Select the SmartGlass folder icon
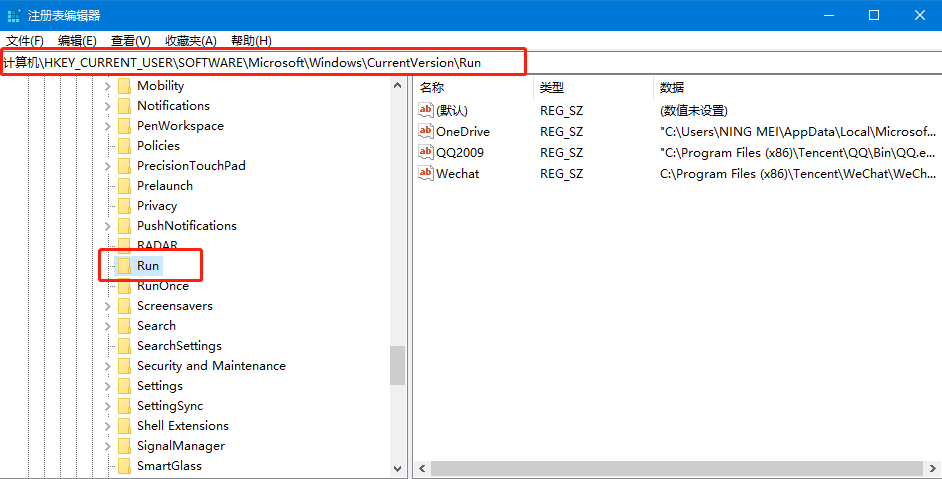942x479 pixels. click(x=124, y=466)
